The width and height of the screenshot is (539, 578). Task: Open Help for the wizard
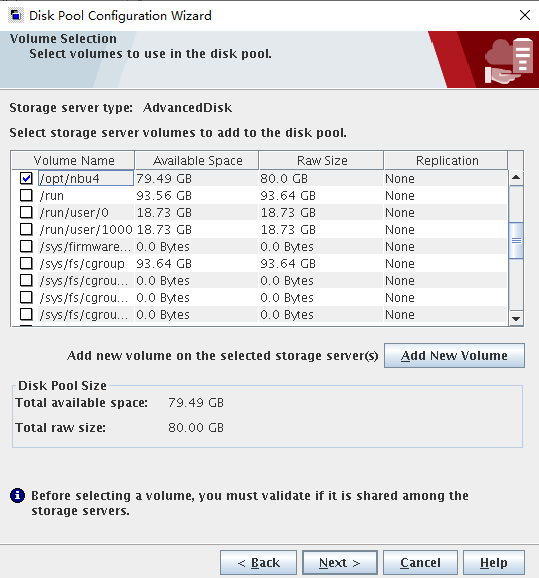click(494, 563)
